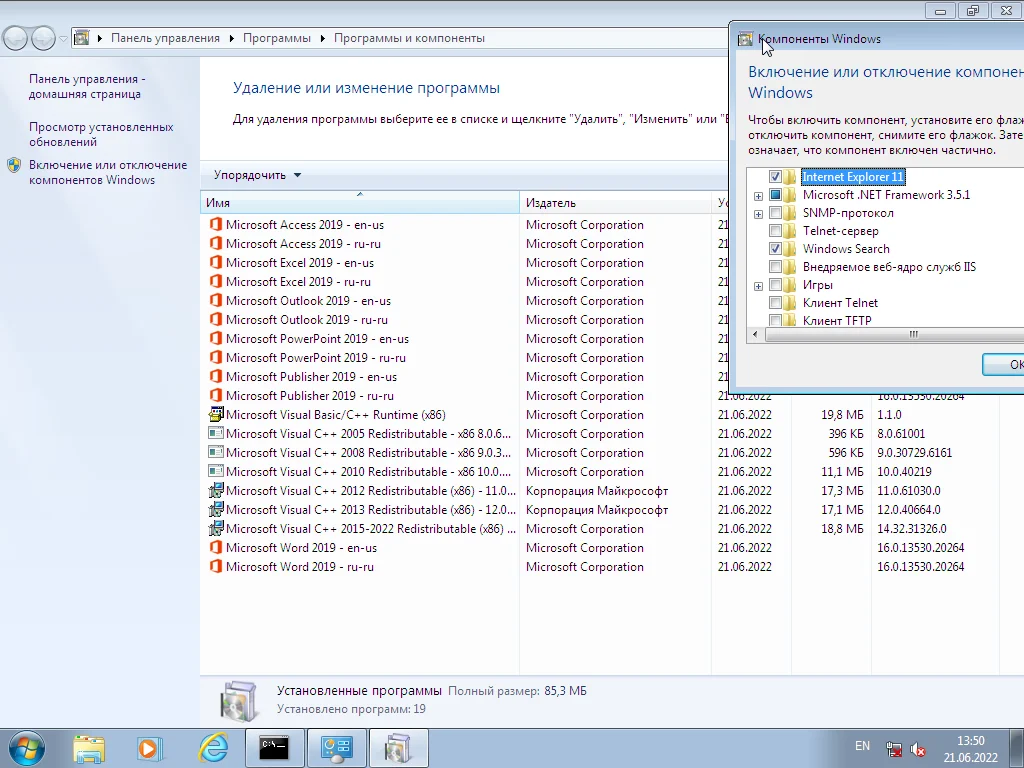Enable the SNMP-протокол component checkbox
Viewport: 1024px width, 768px height.
pos(775,213)
